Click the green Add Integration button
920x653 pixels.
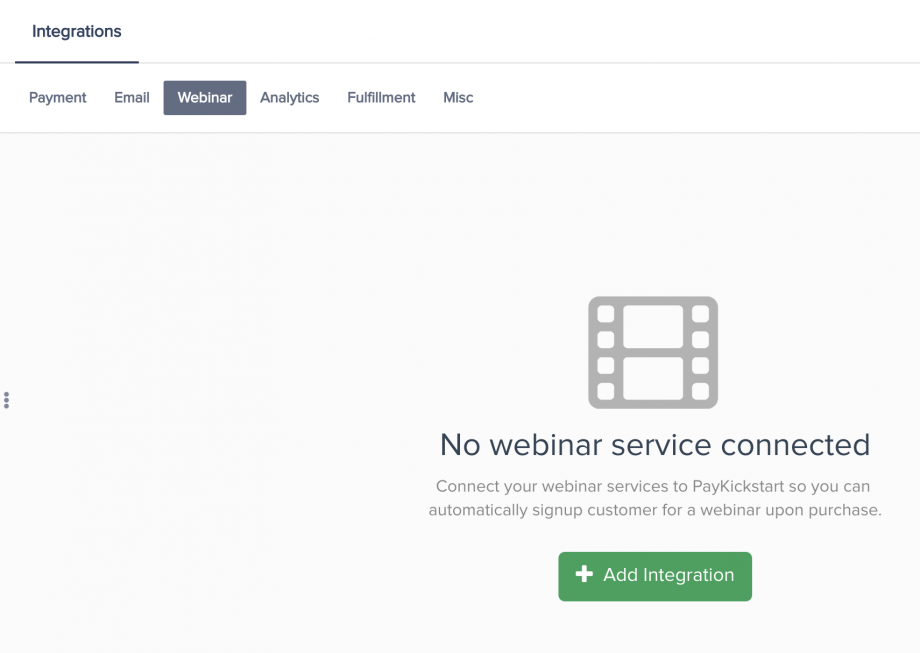tap(655, 576)
